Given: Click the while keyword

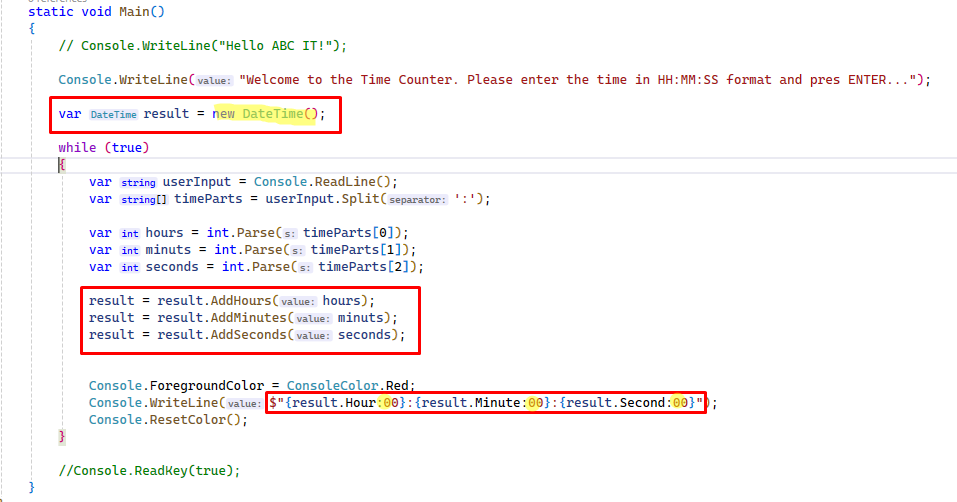Looking at the screenshot, I should (x=77, y=148).
